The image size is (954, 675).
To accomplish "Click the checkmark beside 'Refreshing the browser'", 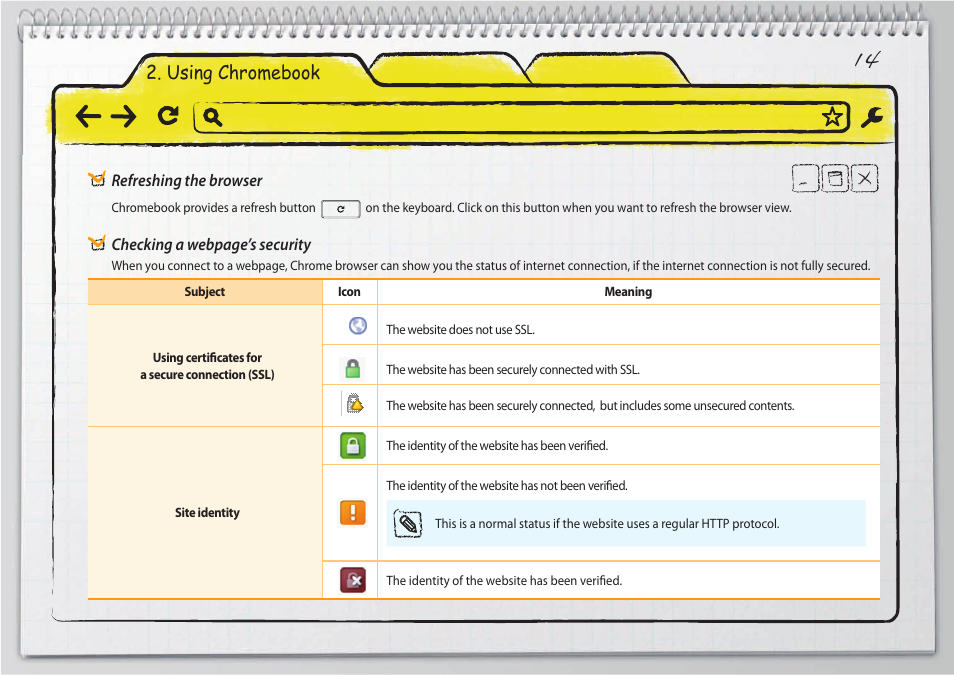I will 97,179.
